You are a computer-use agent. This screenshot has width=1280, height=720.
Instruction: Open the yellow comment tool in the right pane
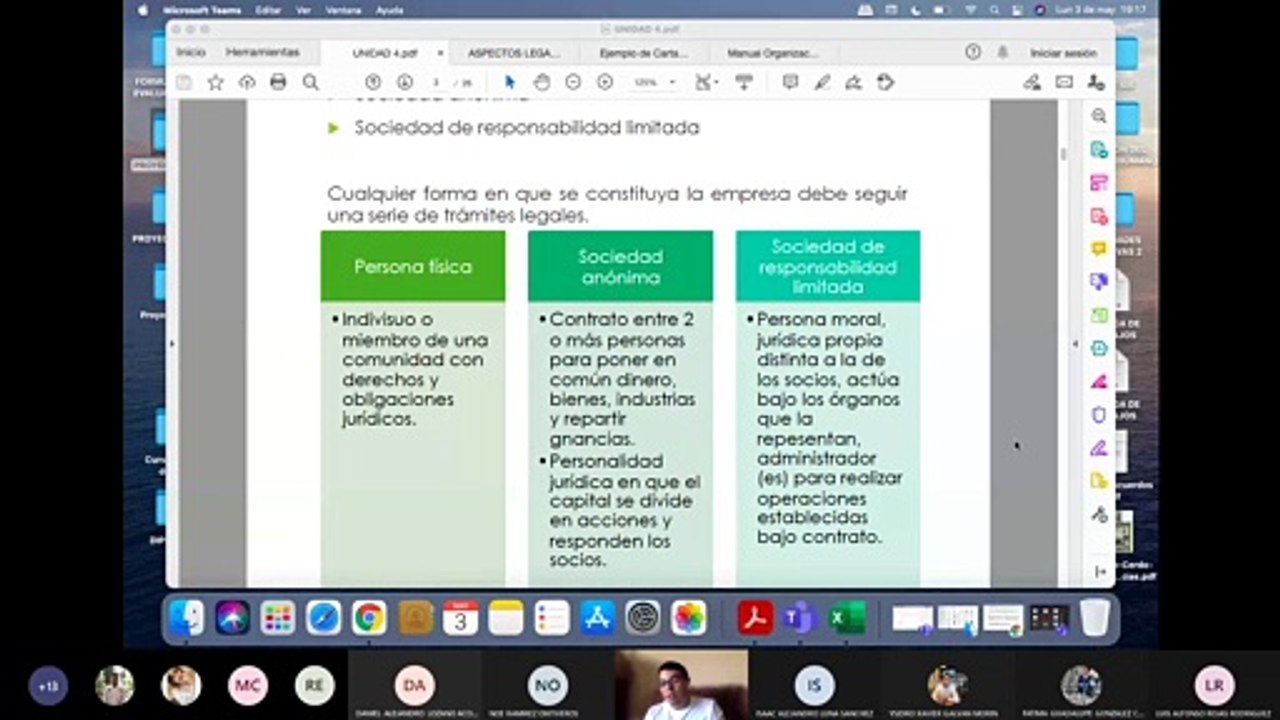[1099, 248]
